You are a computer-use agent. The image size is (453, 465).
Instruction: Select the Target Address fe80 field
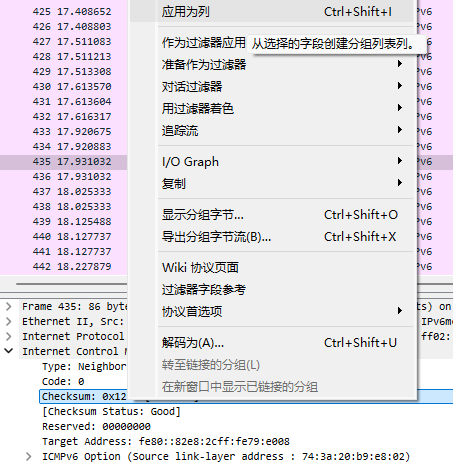(x=166, y=441)
